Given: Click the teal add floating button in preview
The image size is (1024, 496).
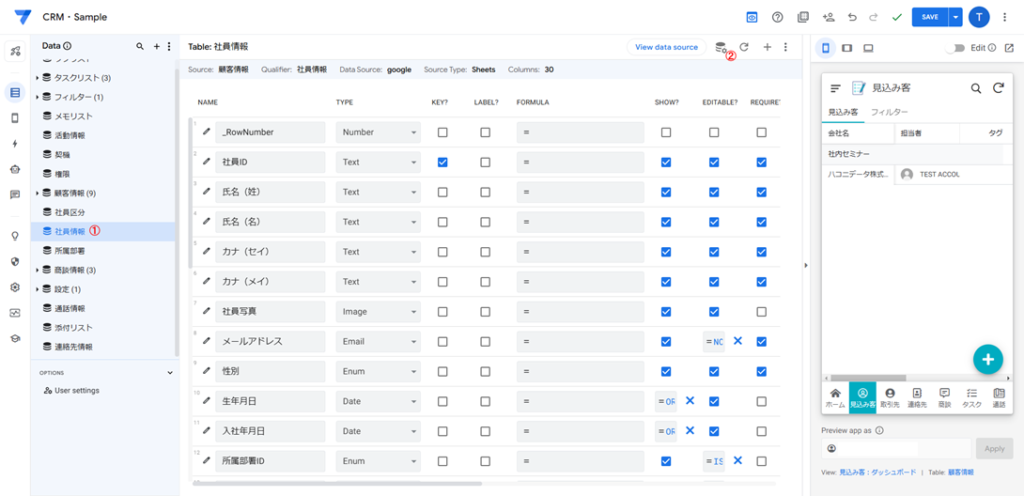Looking at the screenshot, I should coord(987,359).
